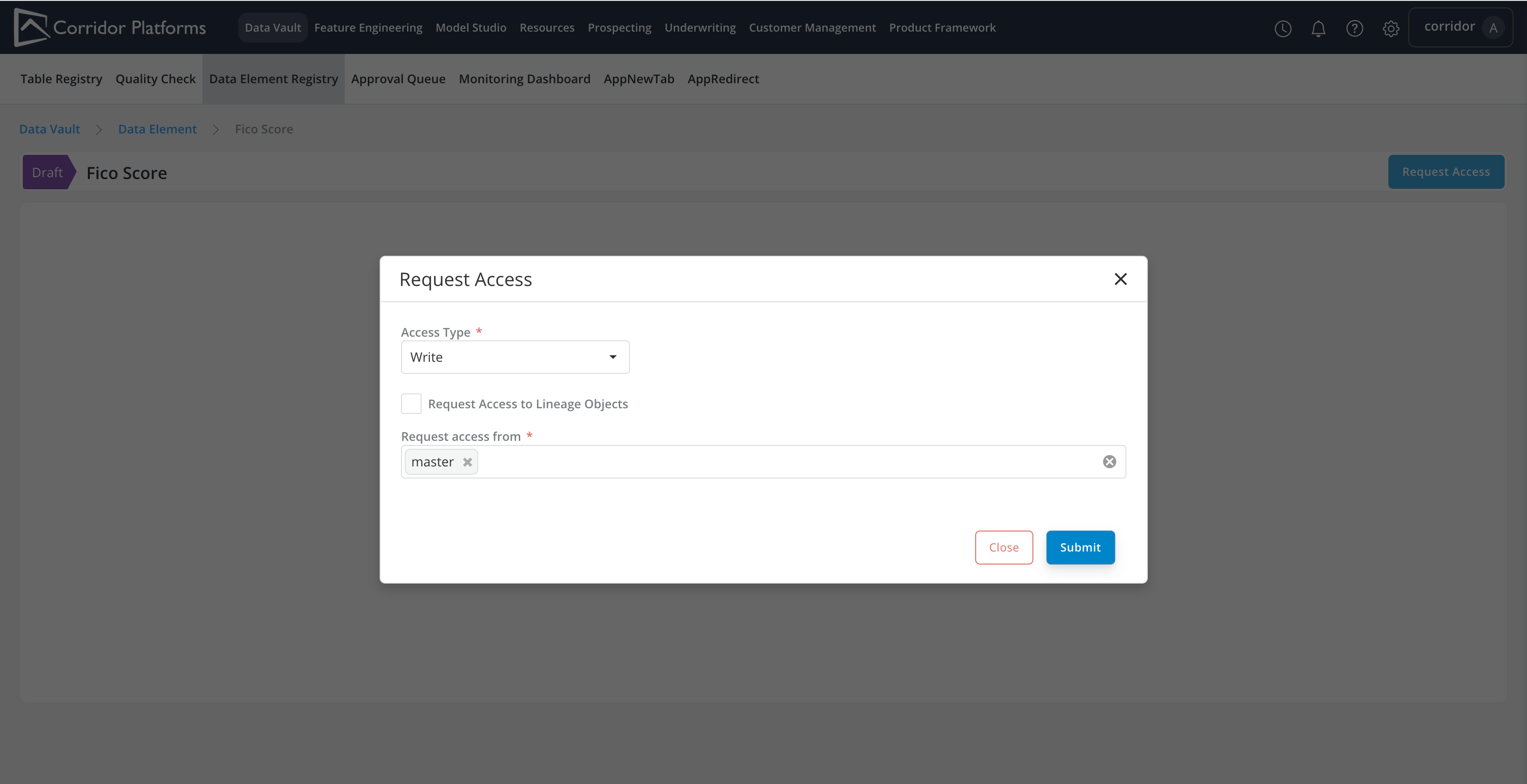Click the clock history icon
Image resolution: width=1527 pixels, height=784 pixels.
click(1283, 28)
